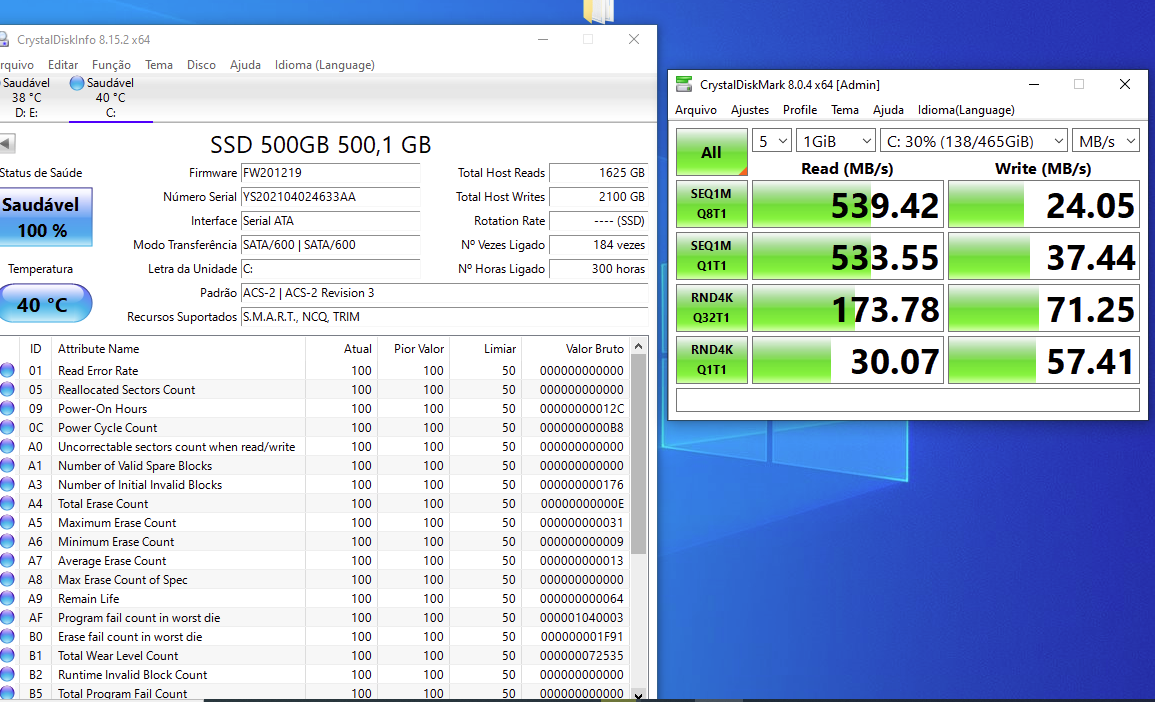Click the status icon for Maximum Erase Count

pyautogui.click(x=7, y=523)
